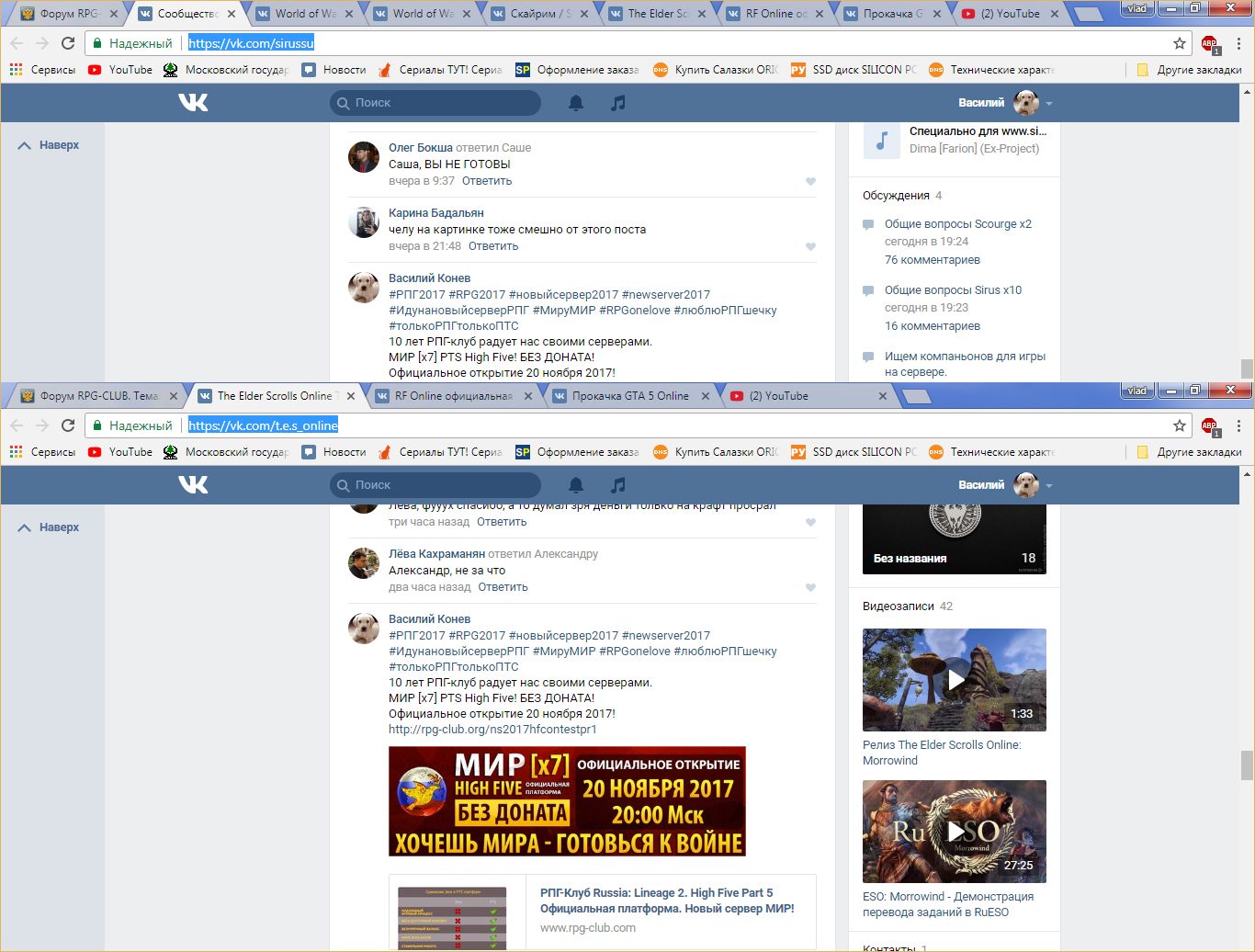Like Лёва Кахраманян's reply to Александру
This screenshot has width=1255, height=952.
tap(810, 588)
